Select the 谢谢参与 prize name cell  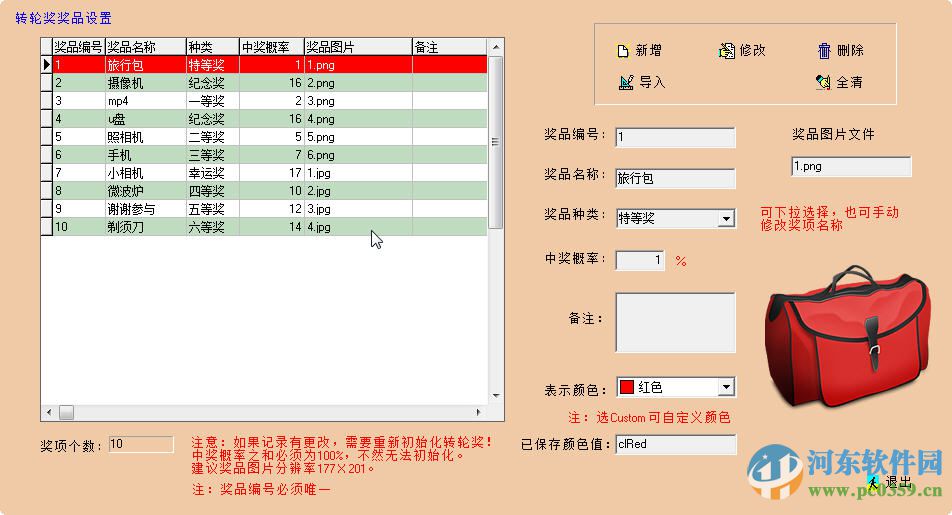tap(146, 209)
